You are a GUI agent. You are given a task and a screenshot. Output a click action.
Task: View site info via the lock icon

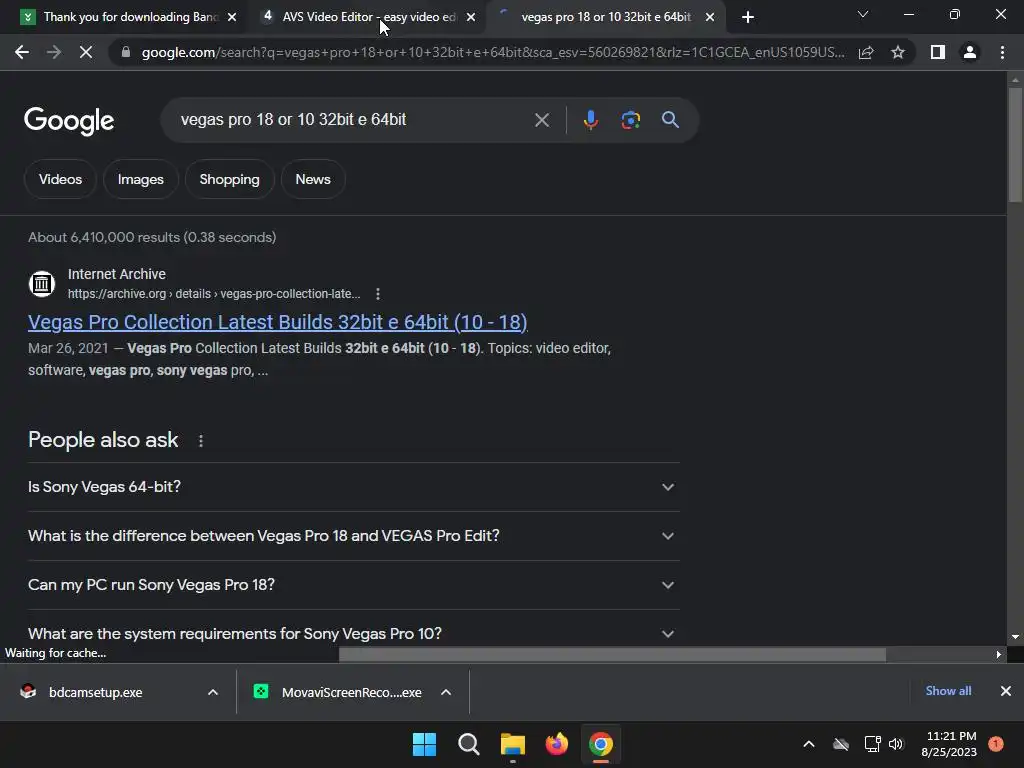click(x=126, y=52)
